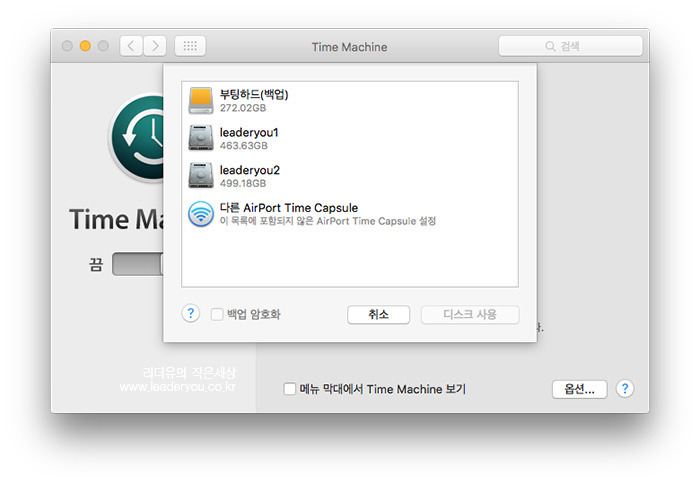Minimize the window with yellow button
The image size is (700, 485).
85,46
